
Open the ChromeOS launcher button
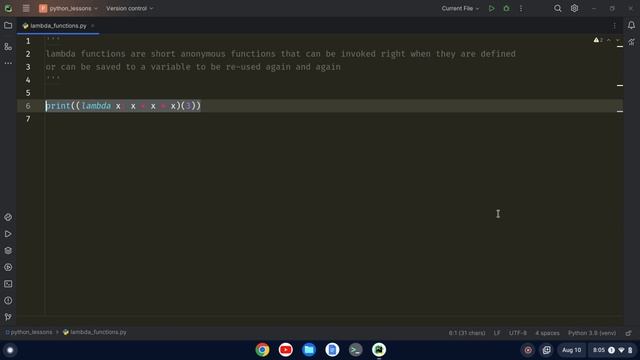pos(10,350)
